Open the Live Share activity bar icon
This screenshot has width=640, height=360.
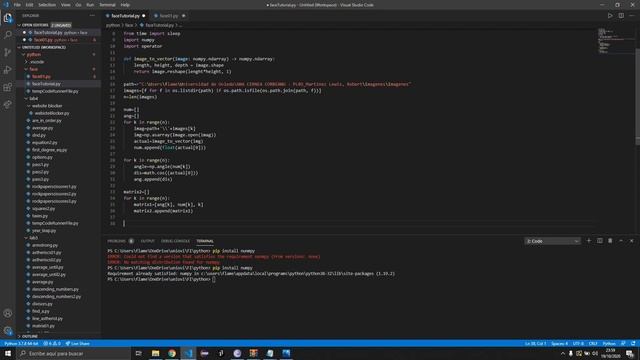pos(8,104)
